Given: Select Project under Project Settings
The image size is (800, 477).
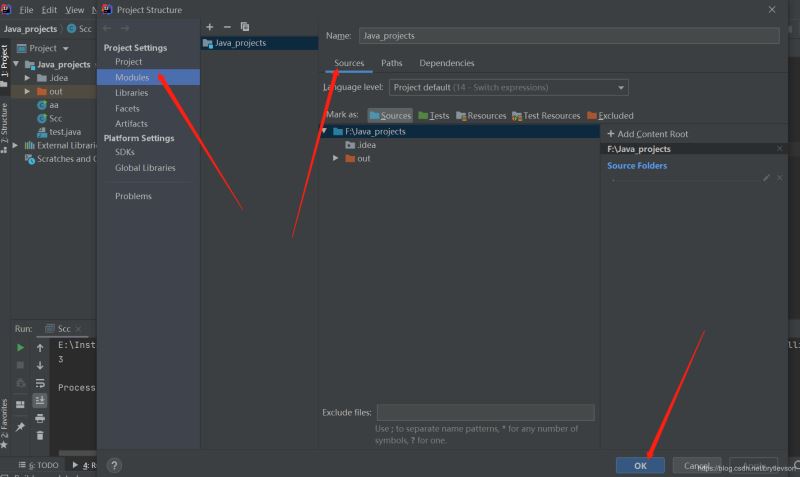Looking at the screenshot, I should 128,61.
